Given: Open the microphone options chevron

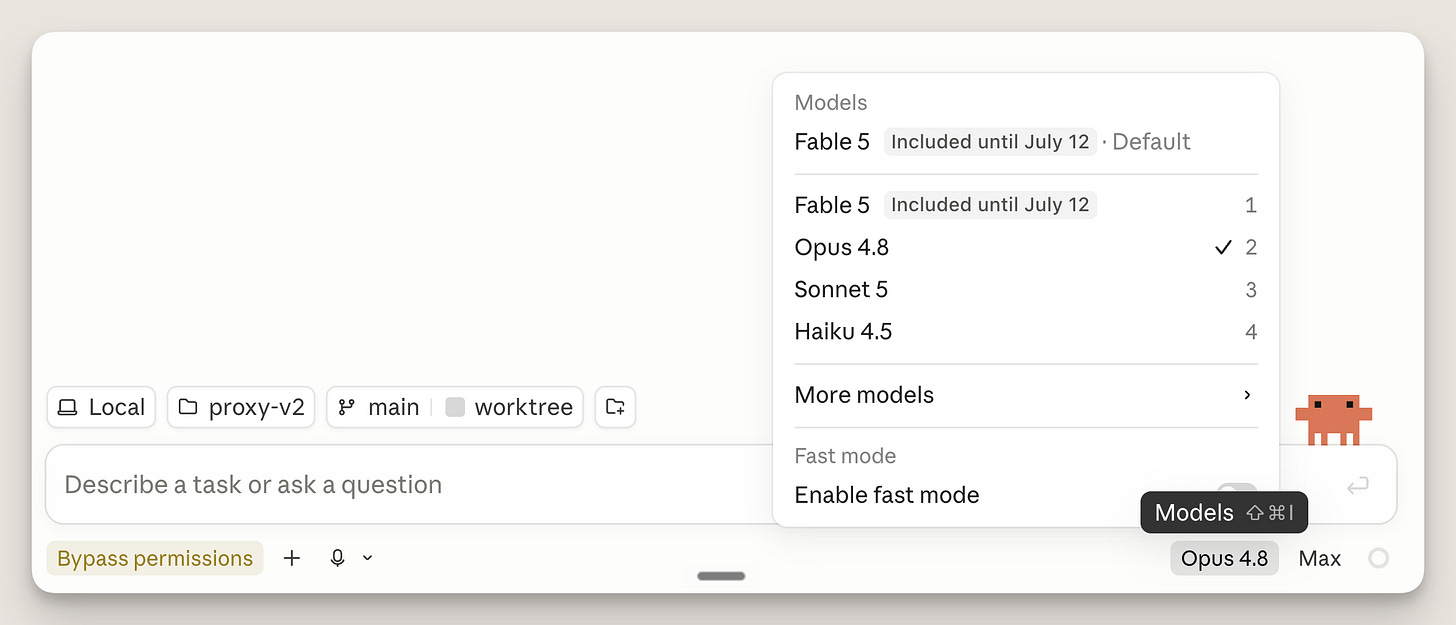Looking at the screenshot, I should coord(367,558).
